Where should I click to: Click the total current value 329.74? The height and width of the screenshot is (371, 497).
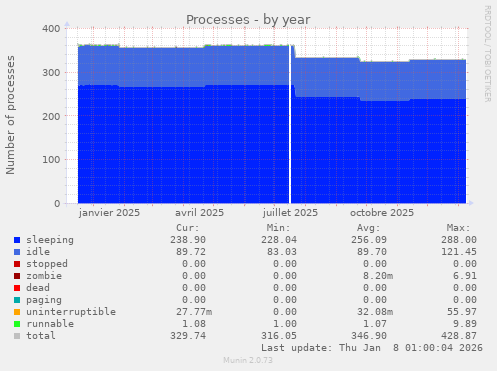(188, 336)
